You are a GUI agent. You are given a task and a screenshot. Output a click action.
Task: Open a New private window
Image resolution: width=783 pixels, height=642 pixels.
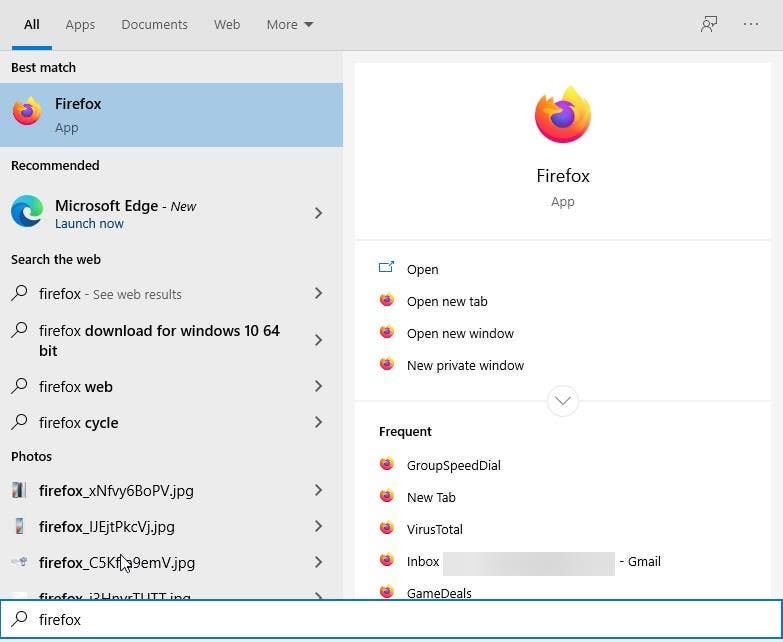point(465,365)
